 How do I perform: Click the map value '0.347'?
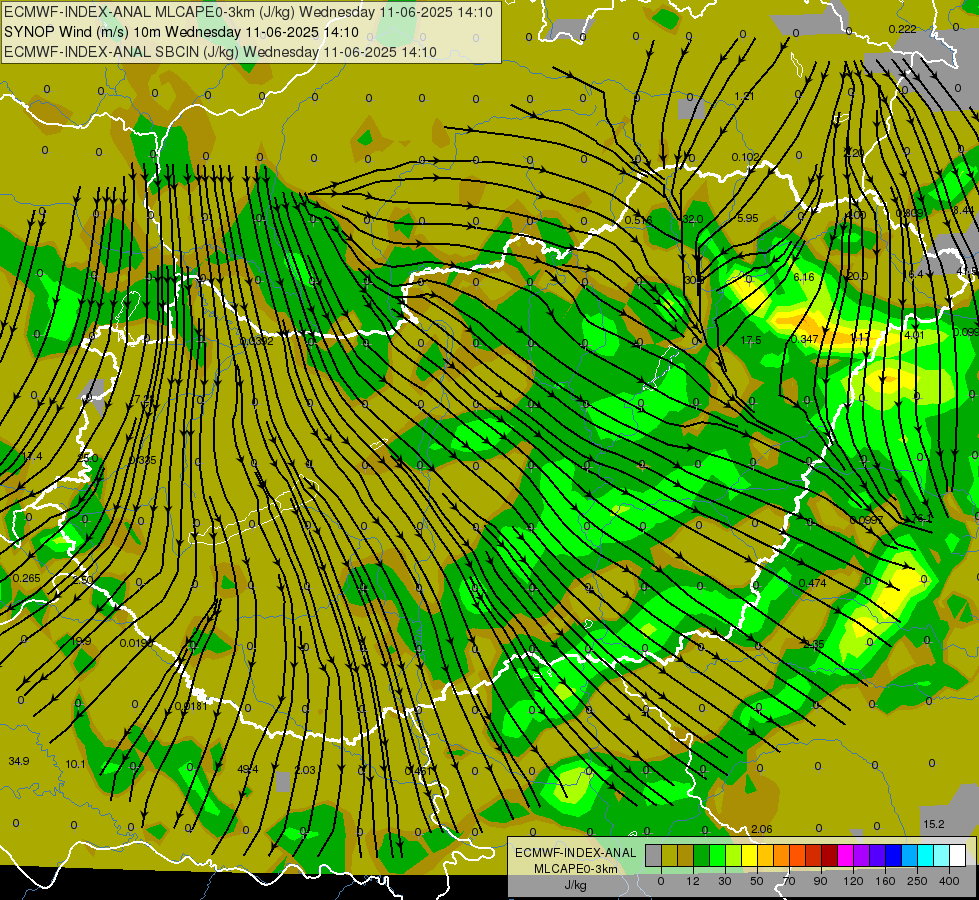tap(804, 339)
